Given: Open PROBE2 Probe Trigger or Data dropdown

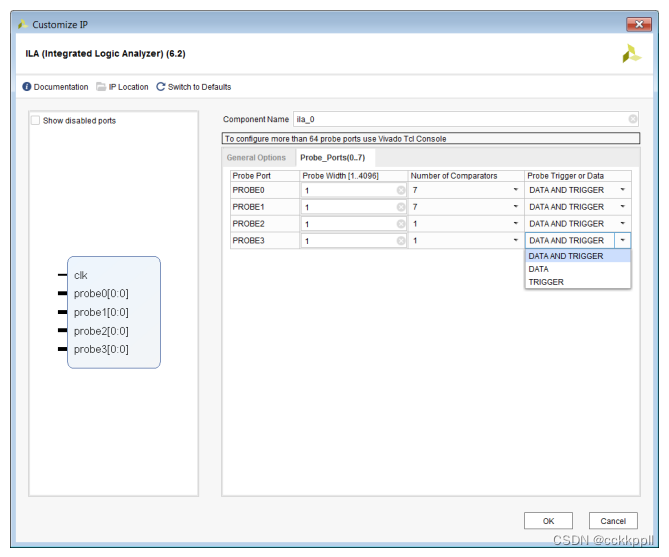Looking at the screenshot, I should pos(622,224).
